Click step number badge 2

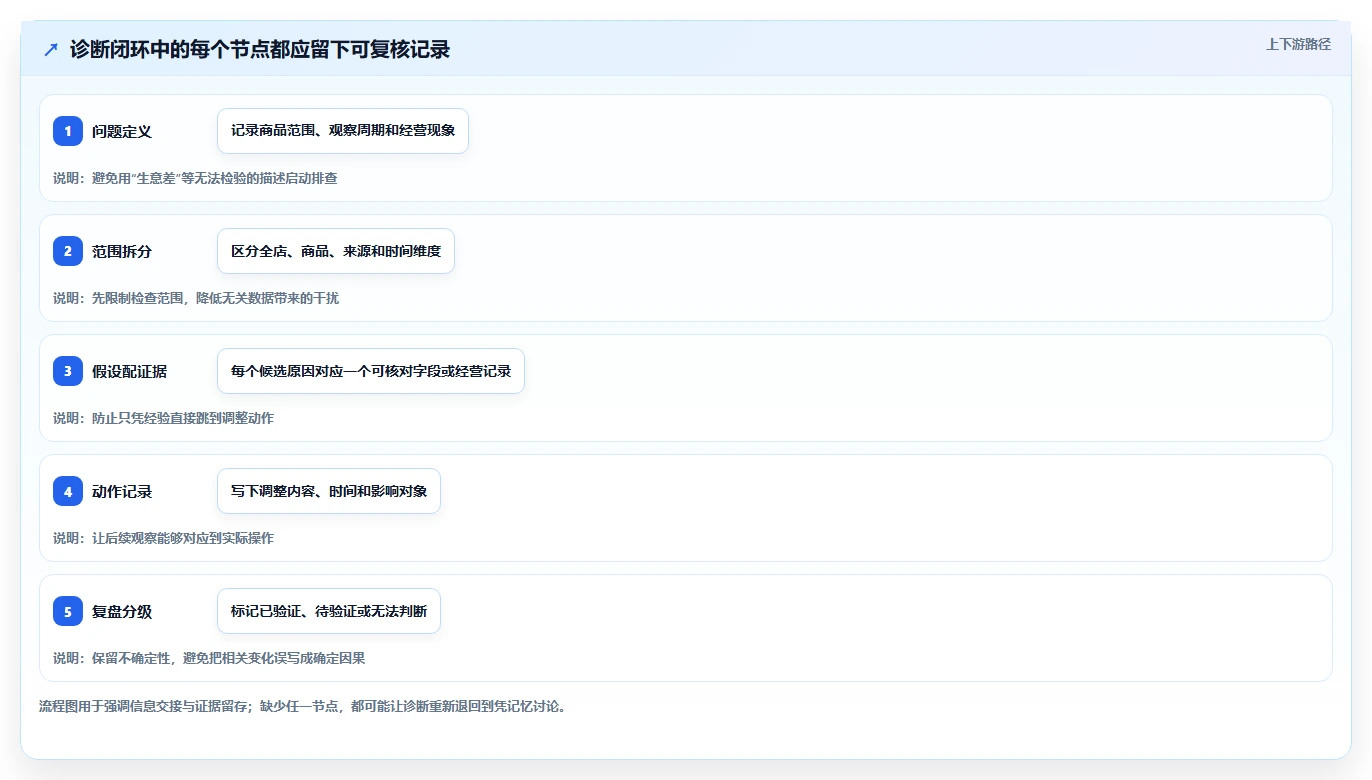click(68, 251)
